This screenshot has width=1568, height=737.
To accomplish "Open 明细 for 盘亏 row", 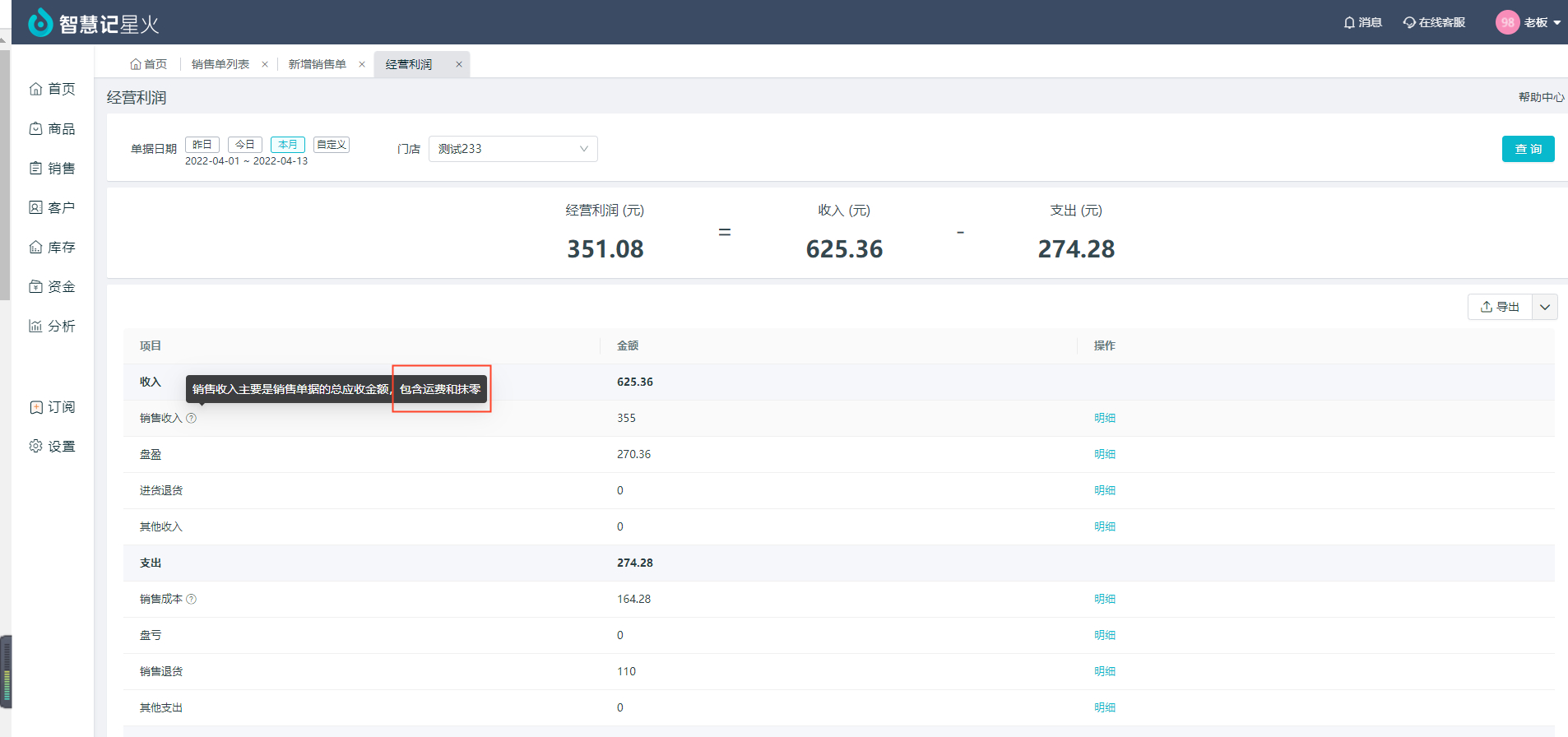I will click(x=1105, y=635).
